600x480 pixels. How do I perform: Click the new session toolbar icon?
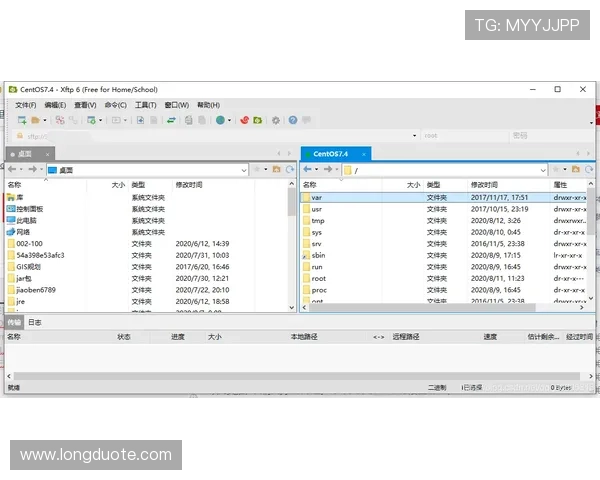coord(21,120)
